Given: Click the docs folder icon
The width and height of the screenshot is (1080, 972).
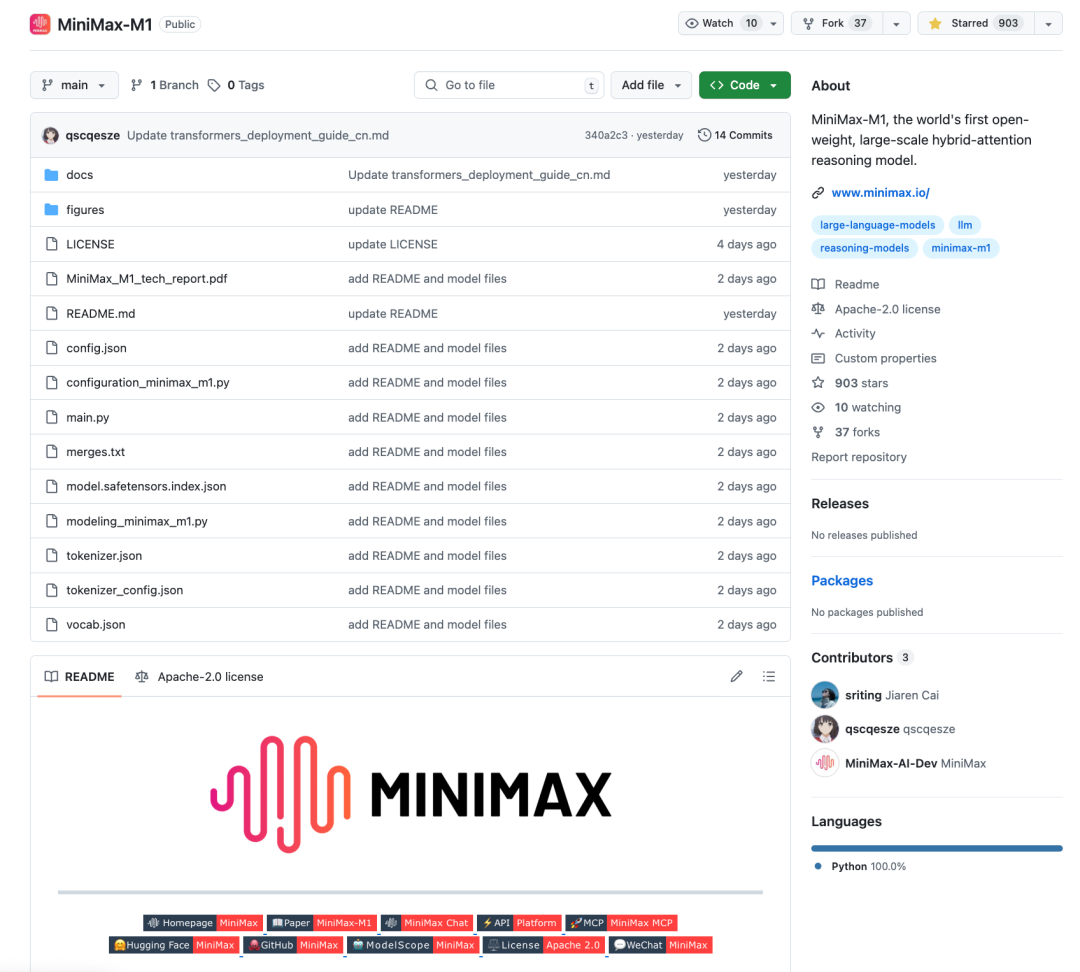Looking at the screenshot, I should pos(51,175).
